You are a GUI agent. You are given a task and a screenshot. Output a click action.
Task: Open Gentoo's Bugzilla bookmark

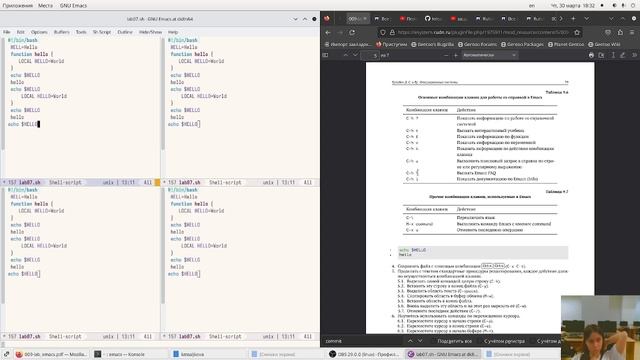tap(433, 44)
